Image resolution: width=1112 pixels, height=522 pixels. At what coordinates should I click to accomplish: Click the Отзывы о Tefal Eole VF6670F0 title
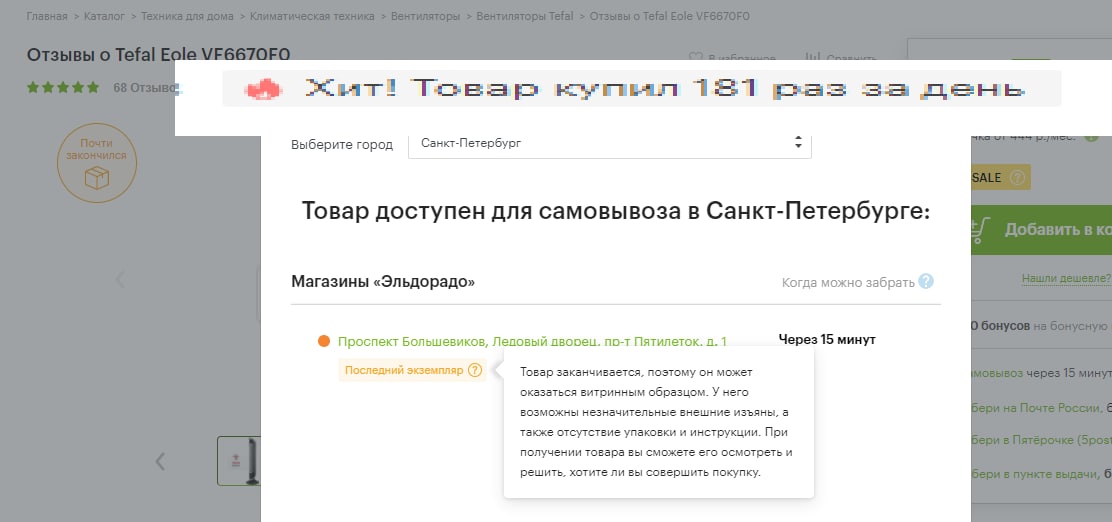(158, 55)
